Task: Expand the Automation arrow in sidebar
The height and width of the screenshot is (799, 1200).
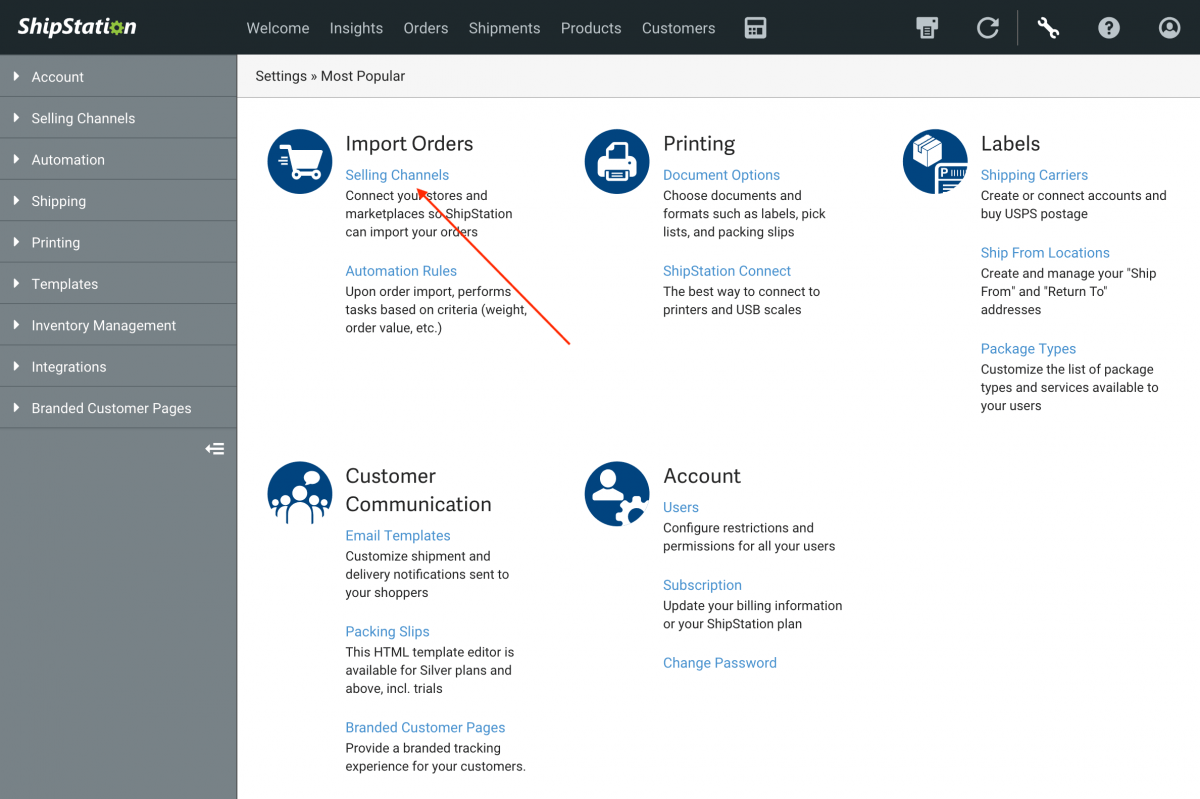Action: pyautogui.click(x=16, y=159)
